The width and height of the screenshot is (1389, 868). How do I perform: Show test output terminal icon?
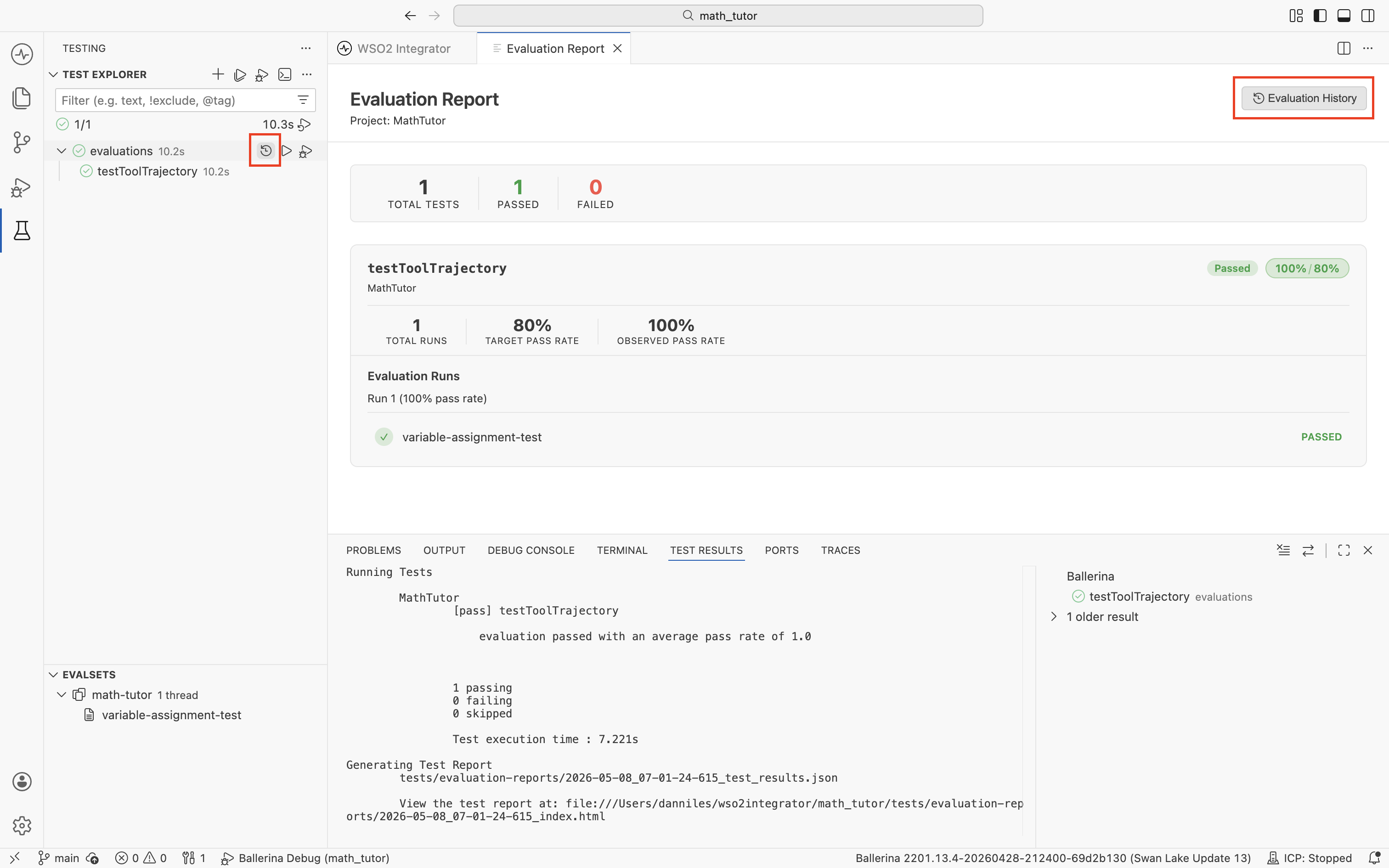285,74
